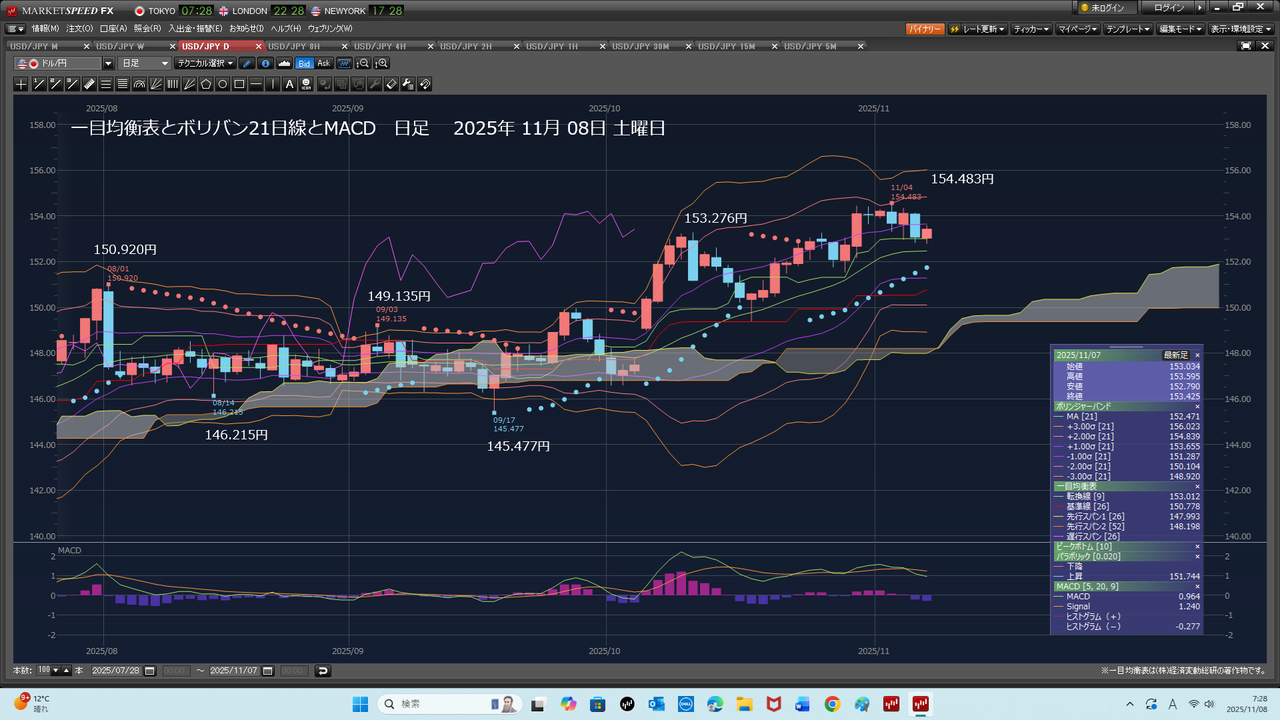Open the 注文(O) menu
The width and height of the screenshot is (1280, 720).
(80, 28)
